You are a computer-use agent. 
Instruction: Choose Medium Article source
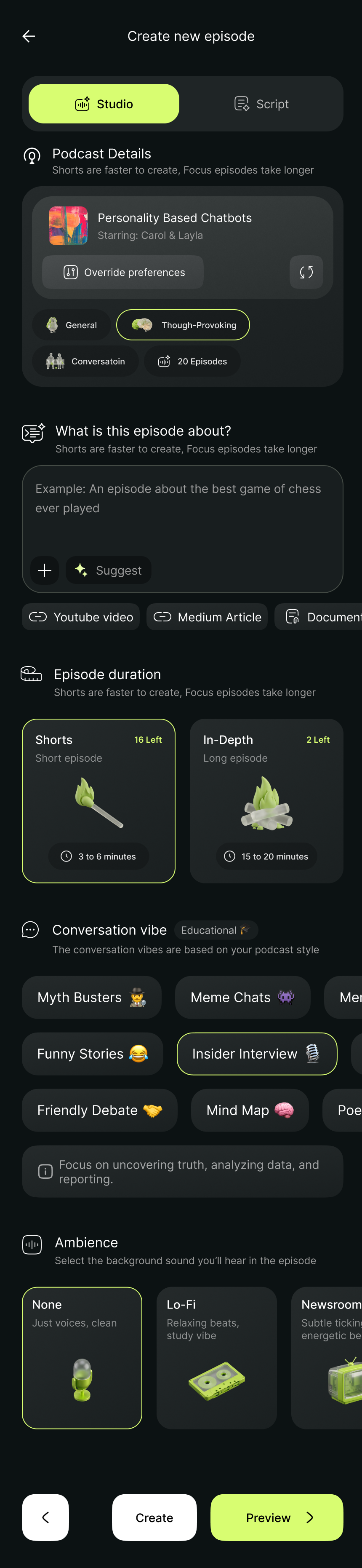click(207, 617)
